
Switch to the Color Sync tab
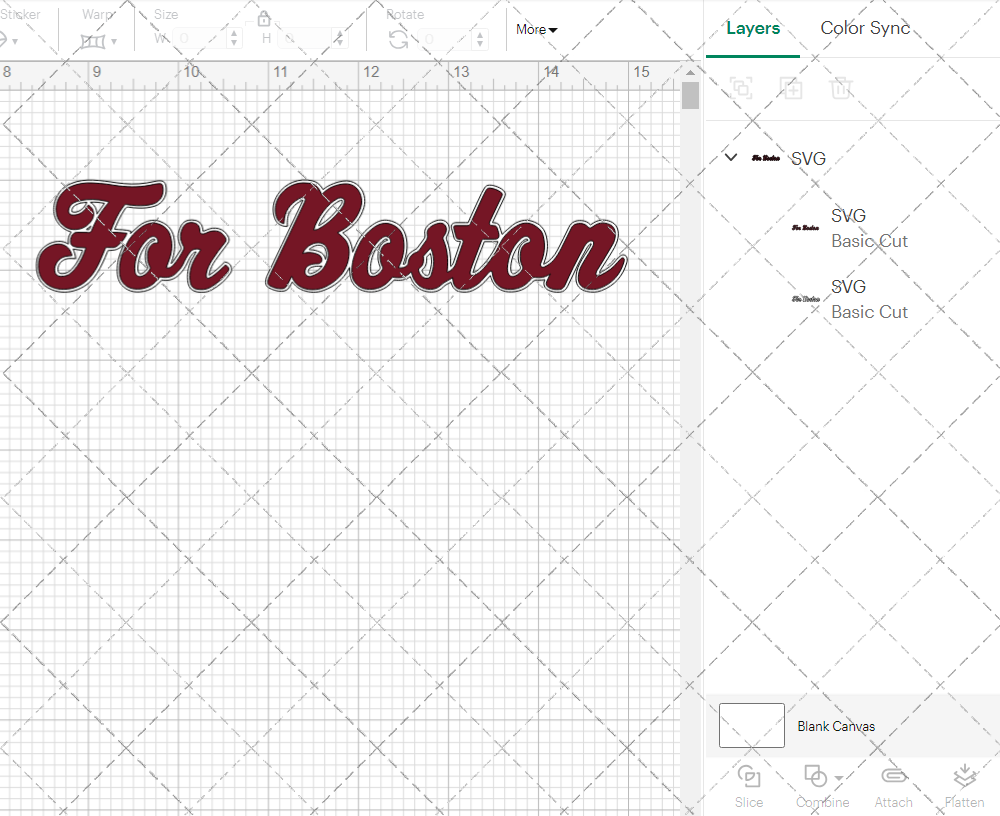click(x=865, y=28)
